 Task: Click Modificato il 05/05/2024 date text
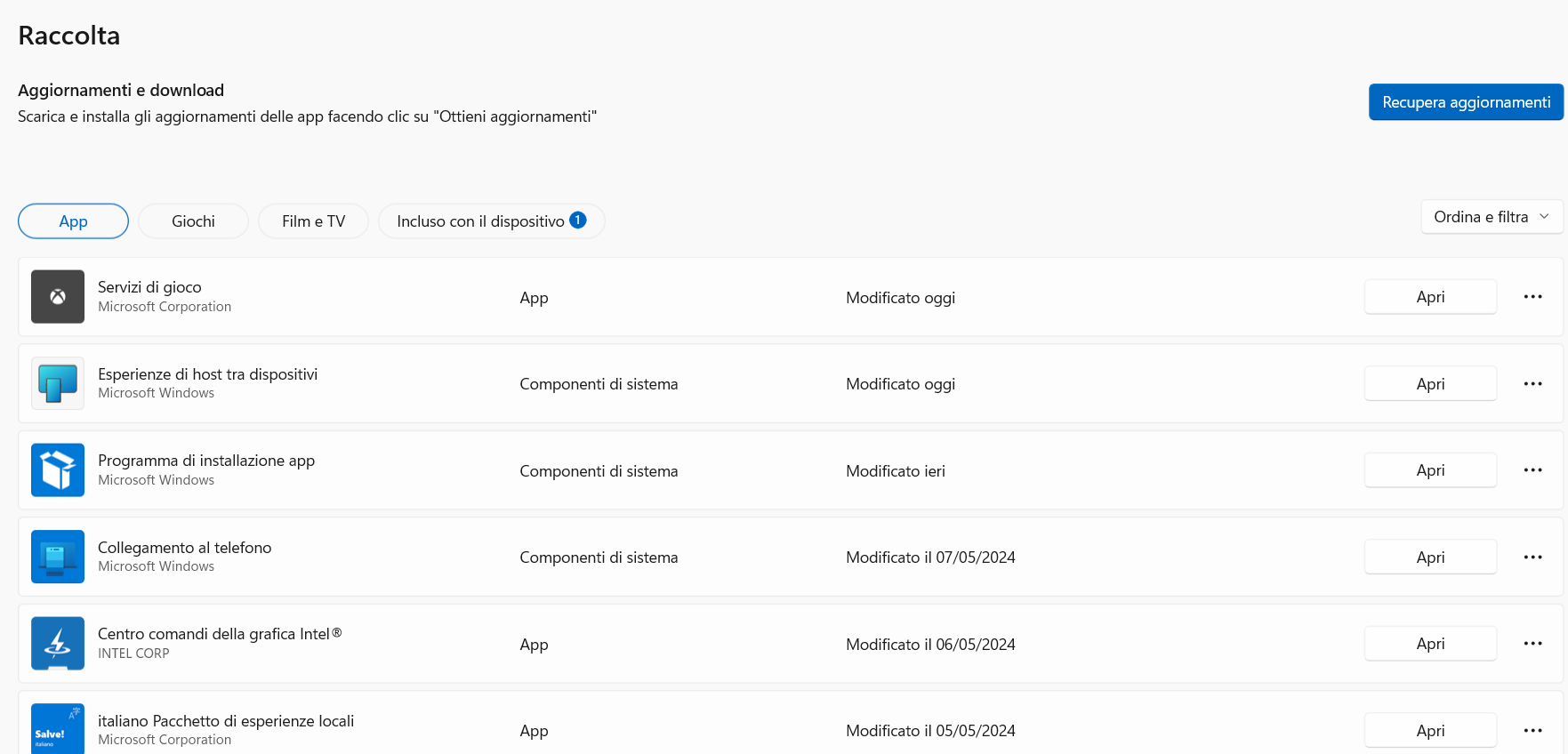pos(930,731)
